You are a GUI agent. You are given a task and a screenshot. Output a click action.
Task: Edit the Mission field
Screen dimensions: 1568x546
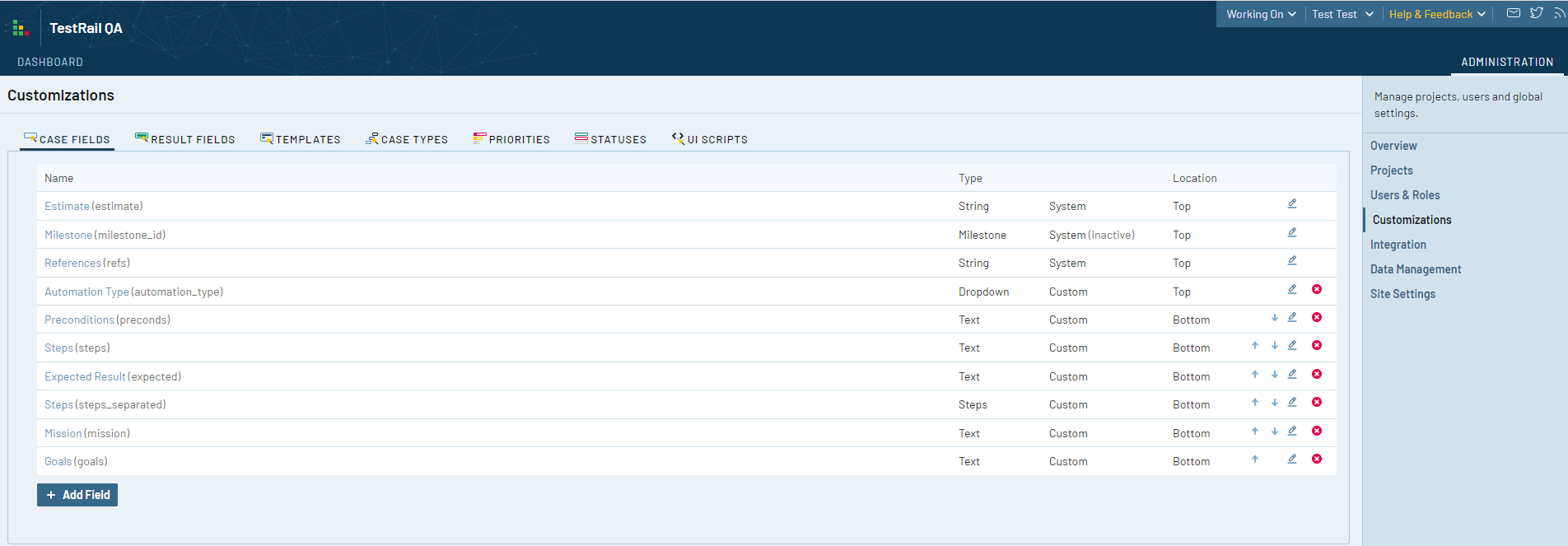(1292, 431)
